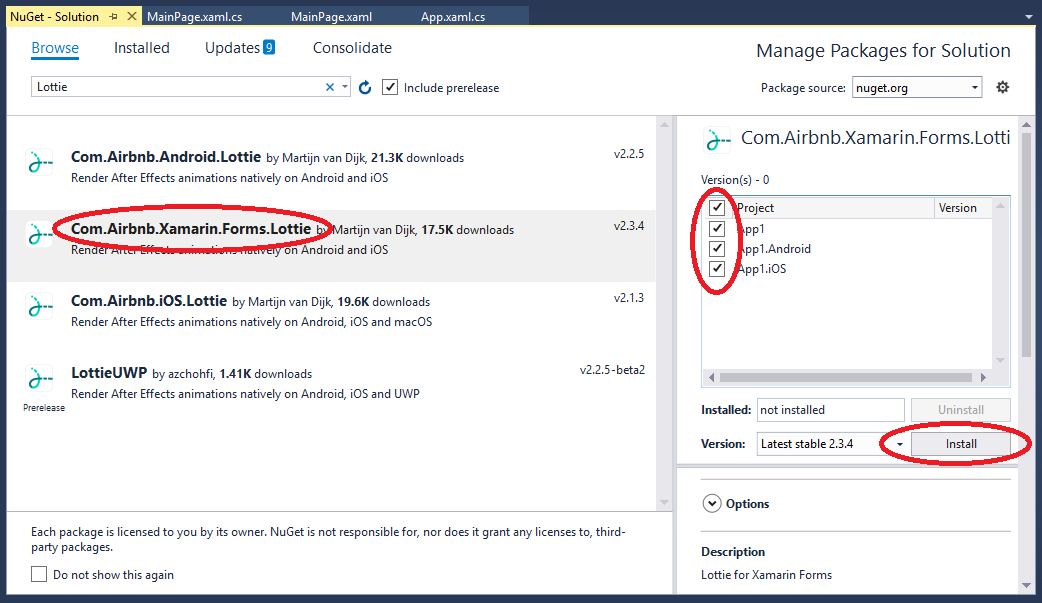Viewport: 1042px width, 603px height.
Task: Switch to MainPage.xaml.cs document tab
Action: (195, 17)
